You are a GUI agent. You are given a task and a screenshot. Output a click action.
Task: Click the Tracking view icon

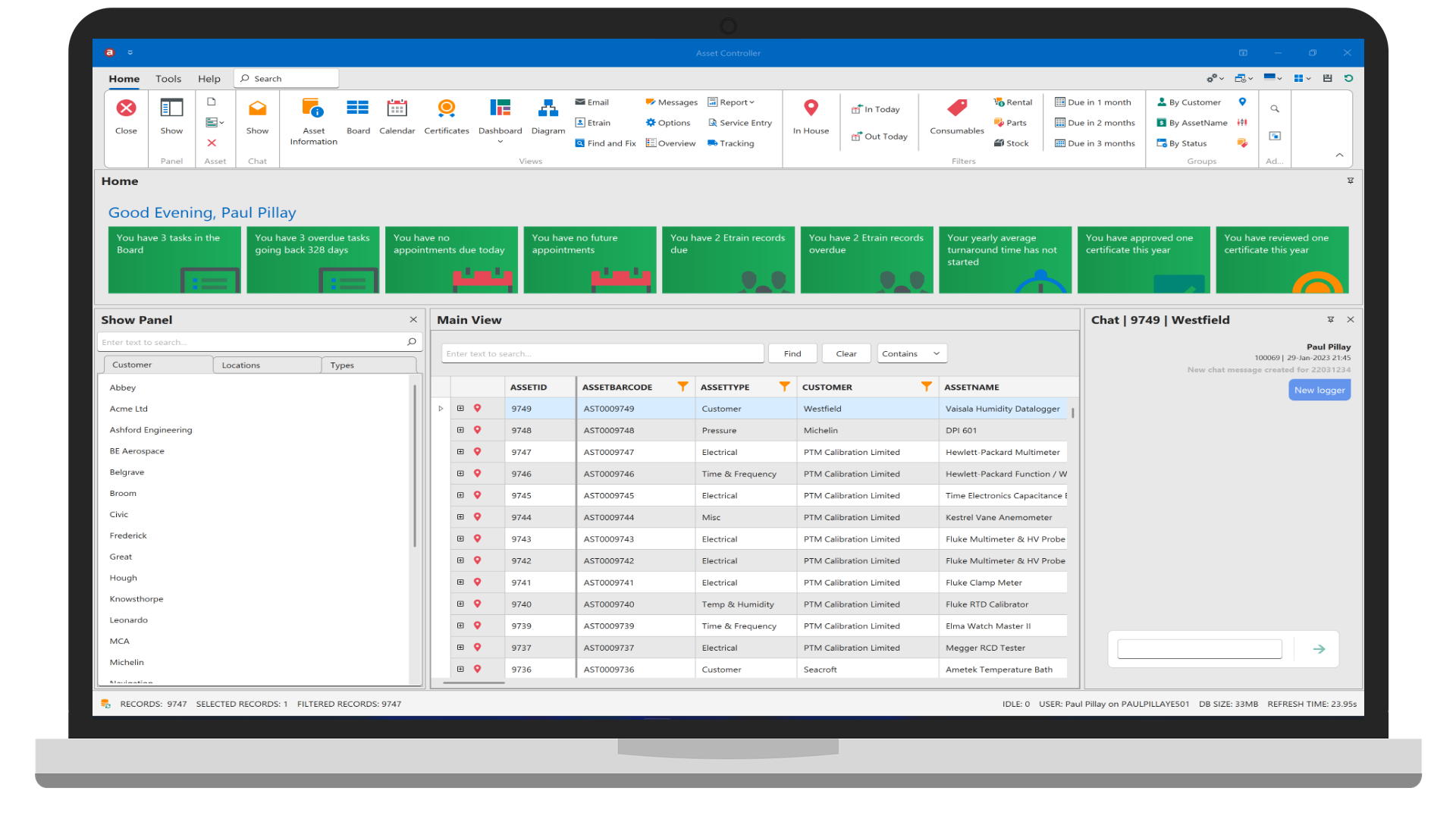[730, 143]
